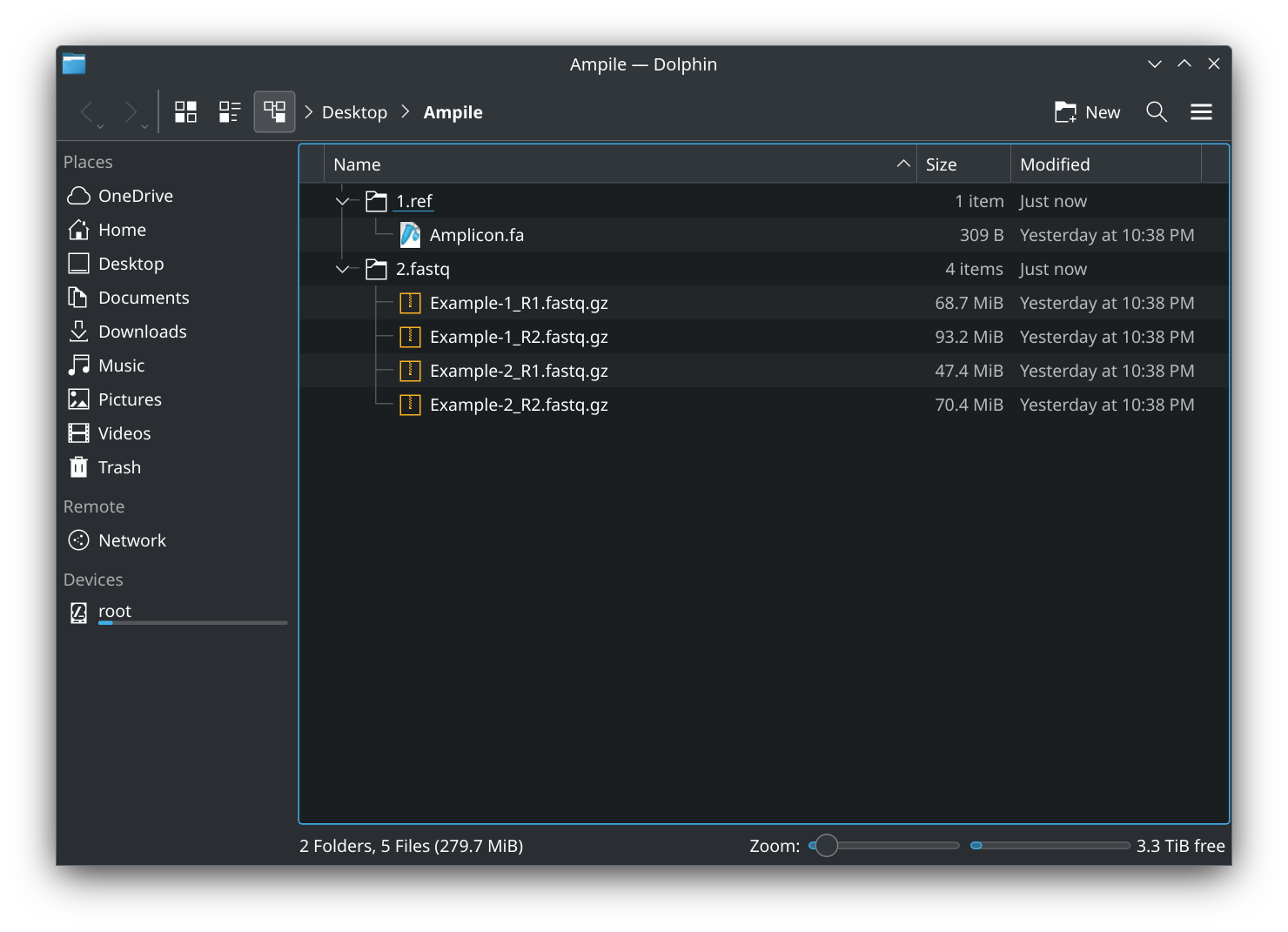The height and width of the screenshot is (932, 1288).
Task: Select the 1.ref folder icon
Action: (376, 201)
